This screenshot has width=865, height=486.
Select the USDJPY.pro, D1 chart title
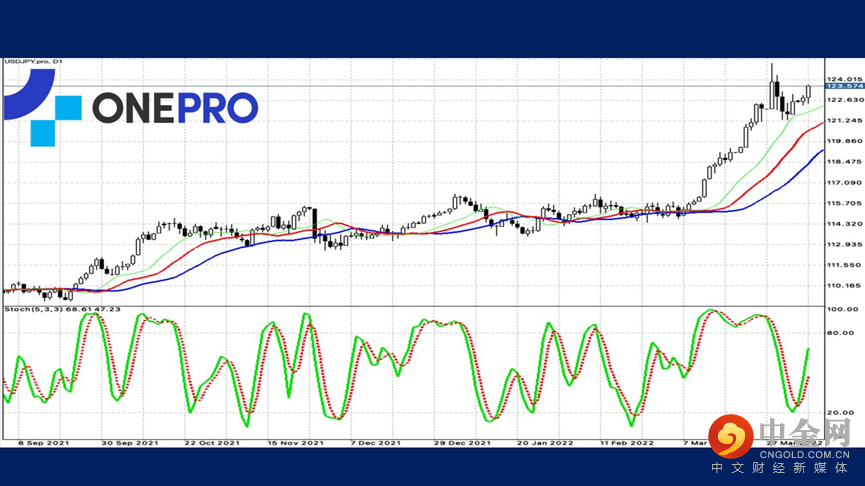tap(35, 61)
